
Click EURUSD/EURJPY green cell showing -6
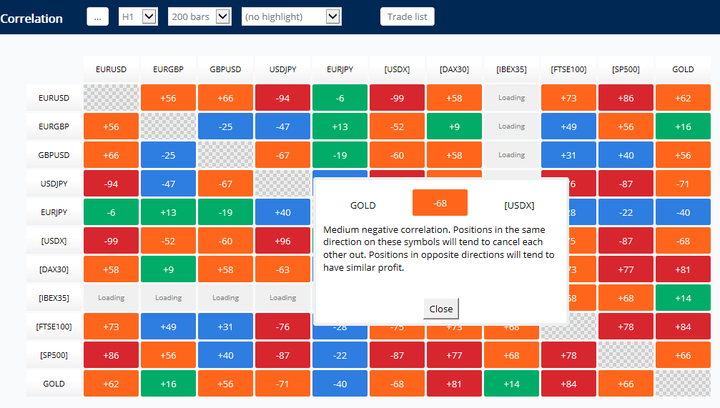pyautogui.click(x=339, y=98)
